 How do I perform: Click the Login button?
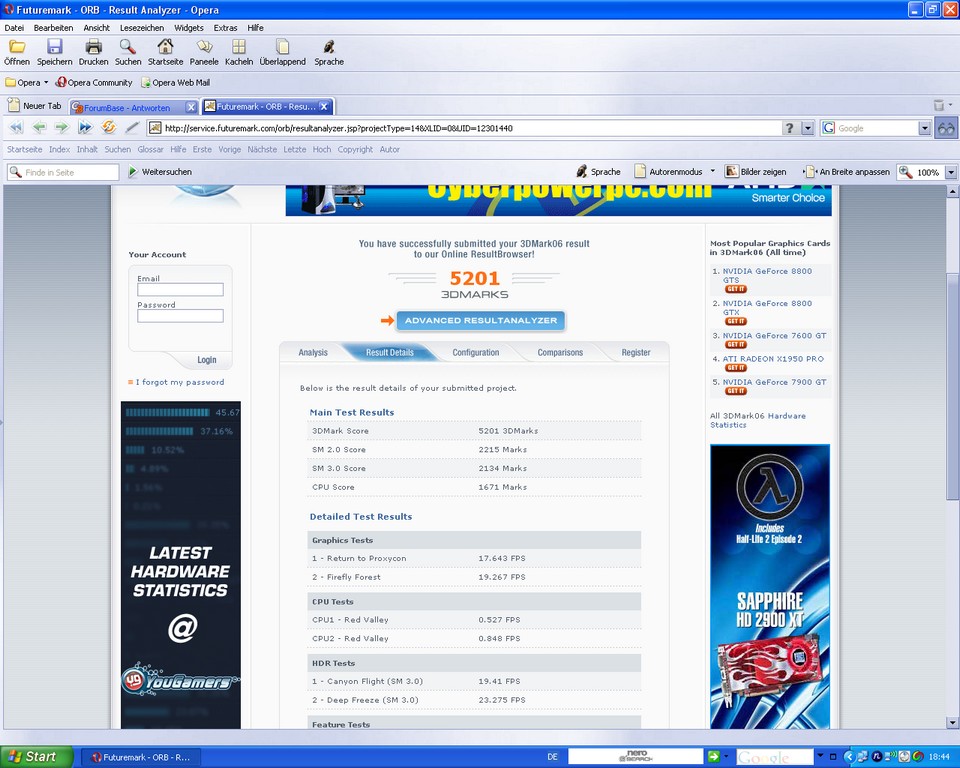[x=206, y=360]
